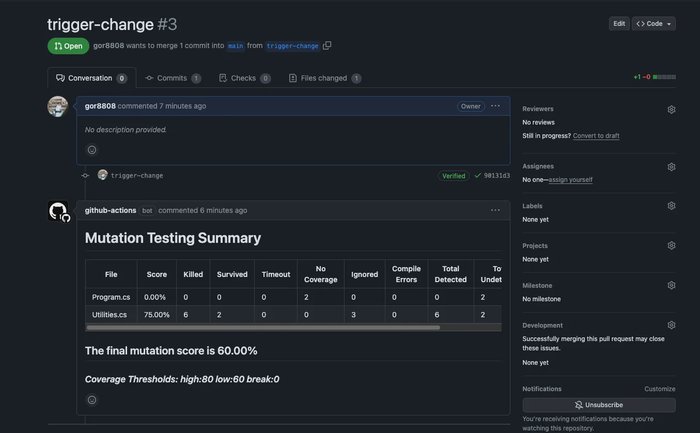Click the Owner badge on gor8808's comment
700x433 pixels.
coord(471,106)
